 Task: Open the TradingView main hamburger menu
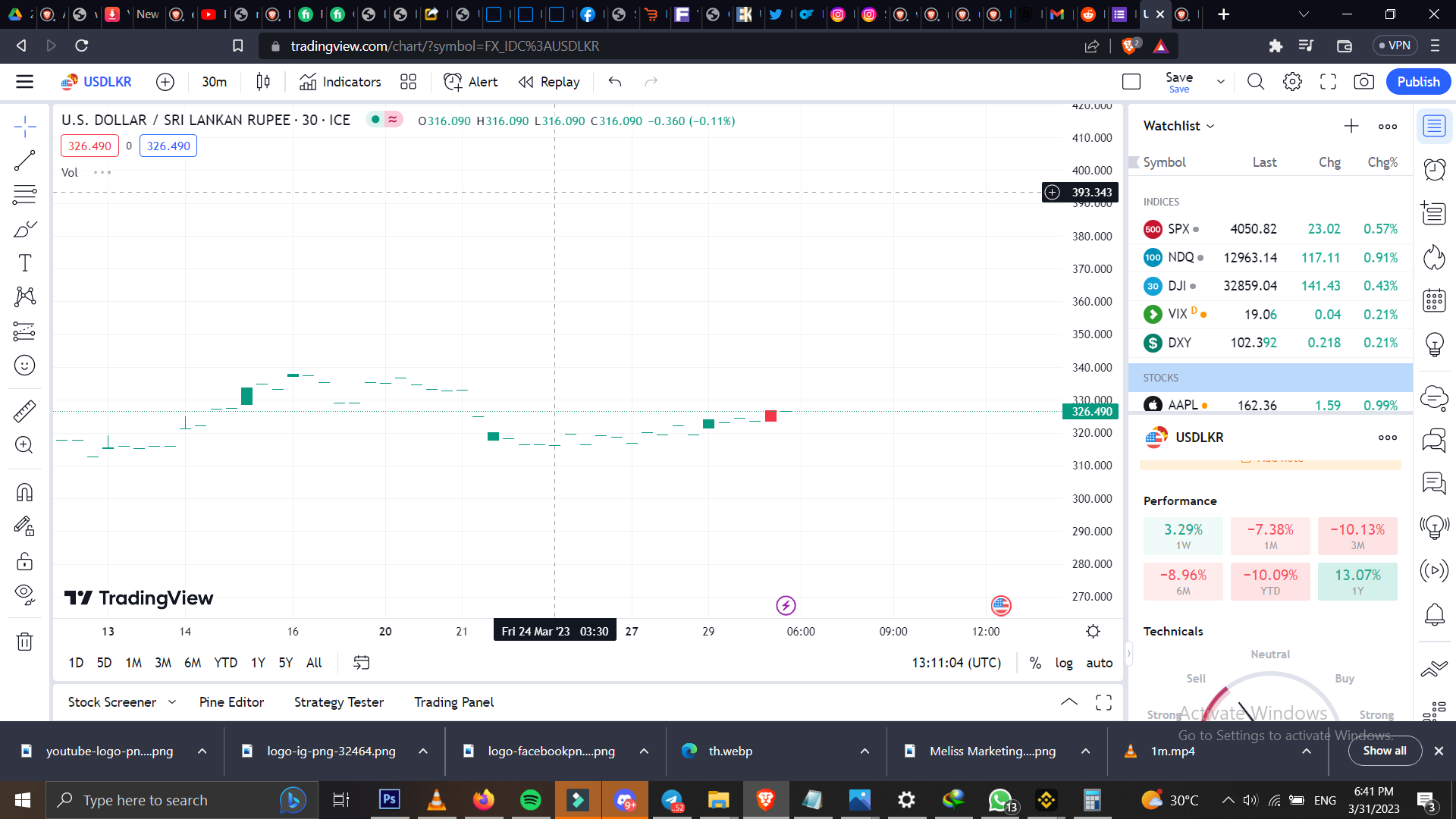coord(24,82)
